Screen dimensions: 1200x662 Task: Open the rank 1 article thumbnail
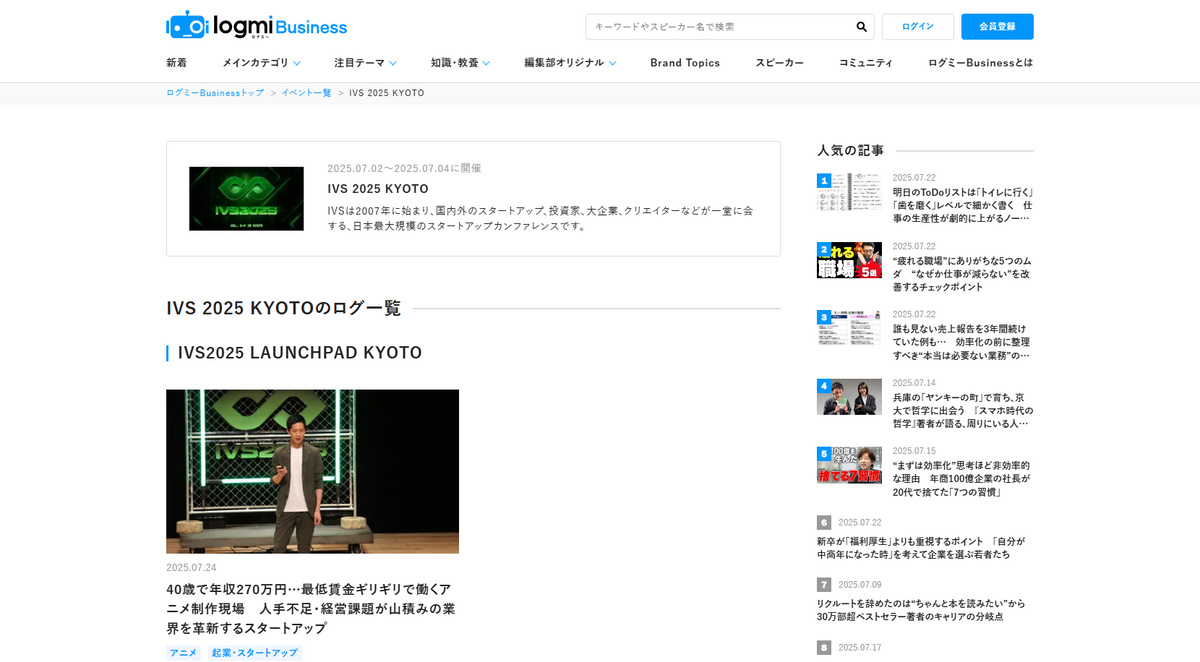[x=849, y=192]
